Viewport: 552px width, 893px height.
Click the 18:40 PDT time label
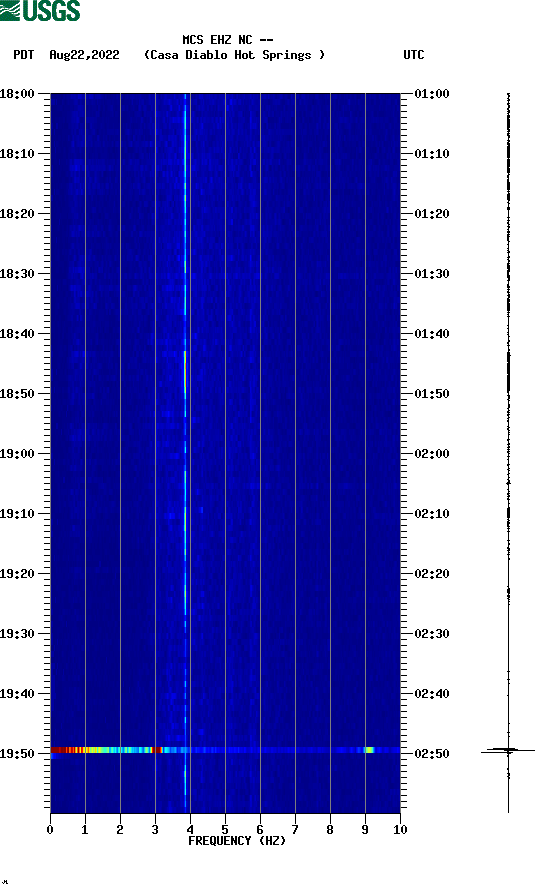coord(17,334)
